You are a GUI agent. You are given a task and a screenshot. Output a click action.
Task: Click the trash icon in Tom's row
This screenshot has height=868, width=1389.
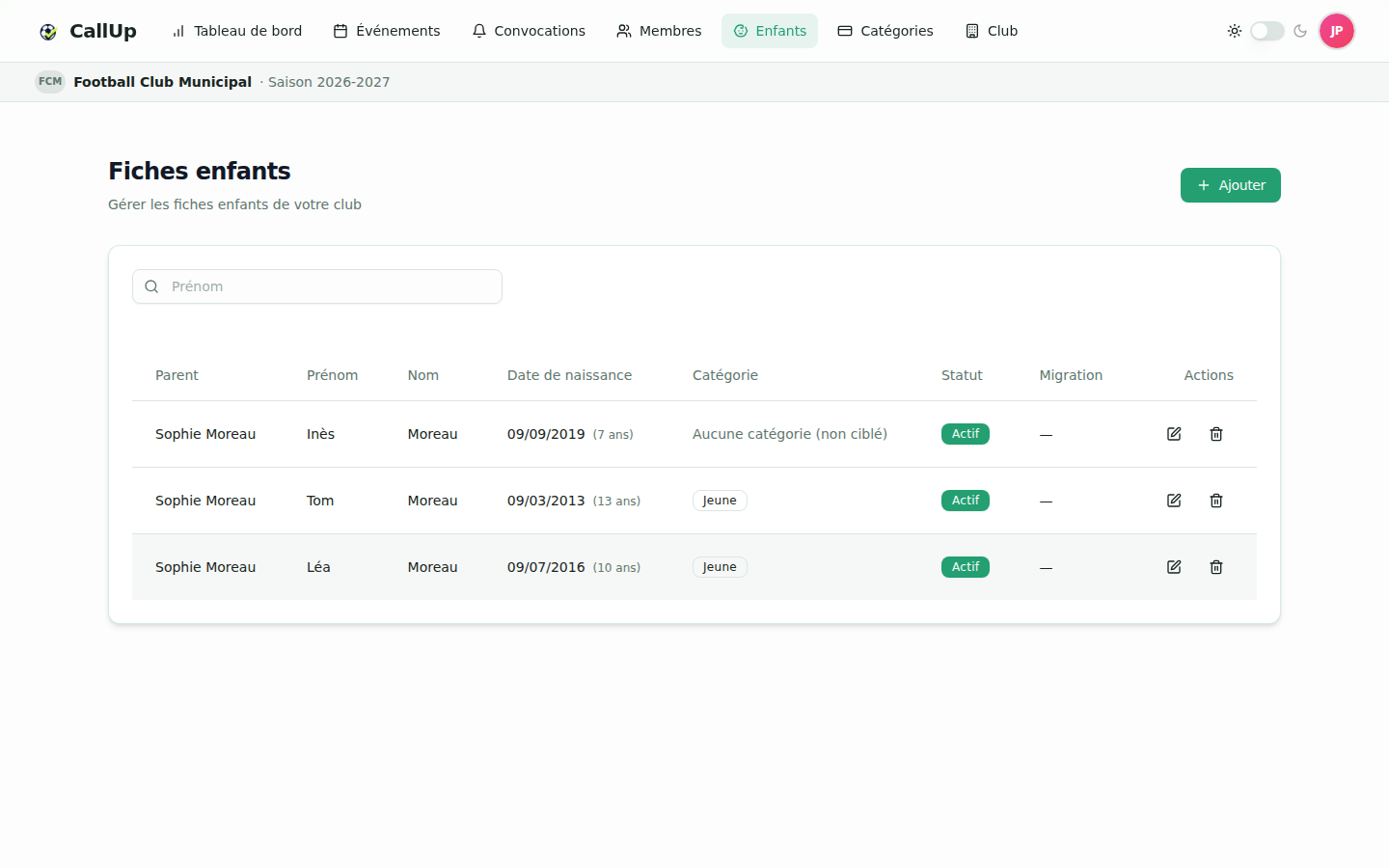[x=1216, y=501]
